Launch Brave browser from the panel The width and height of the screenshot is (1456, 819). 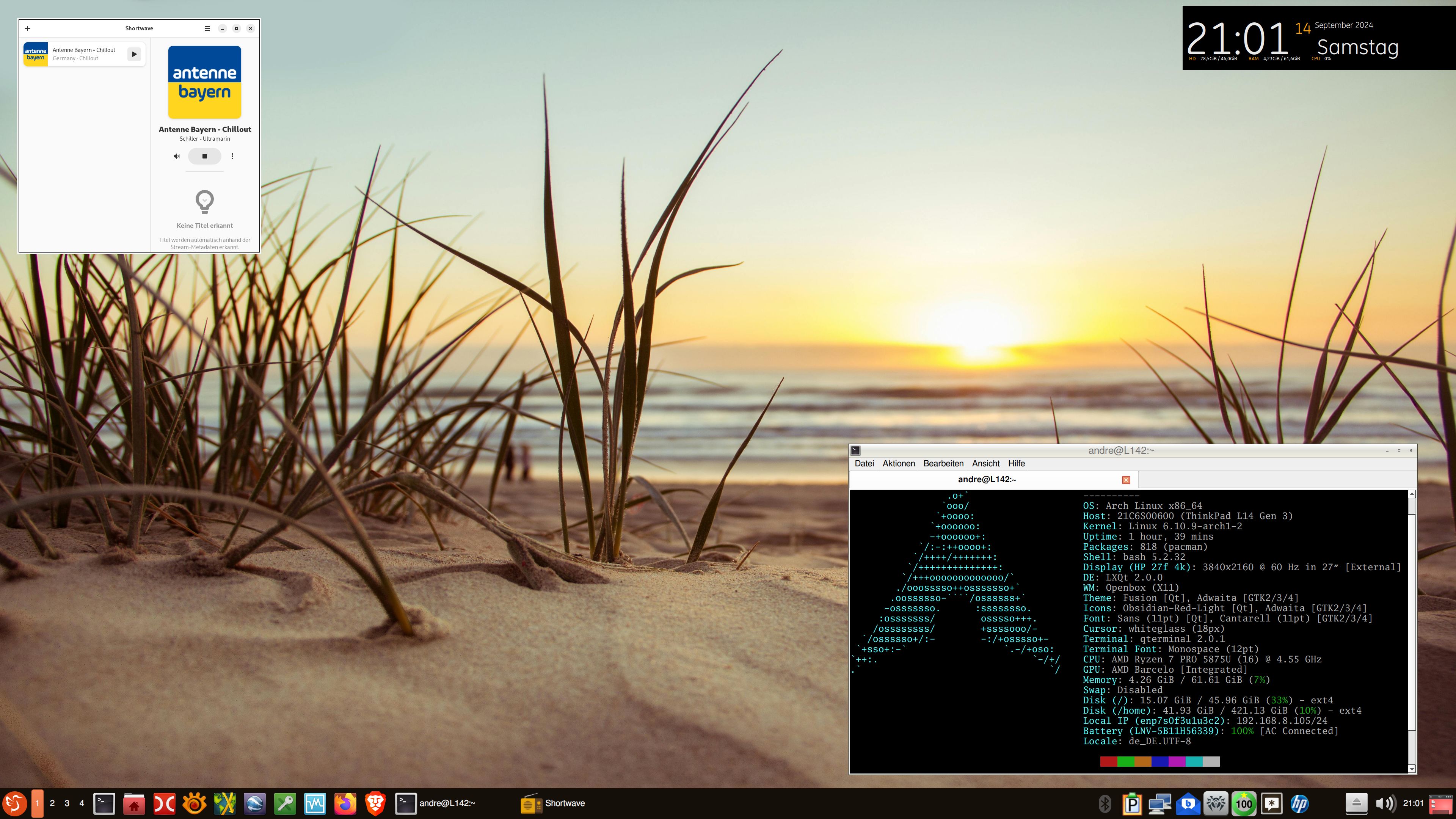375,803
